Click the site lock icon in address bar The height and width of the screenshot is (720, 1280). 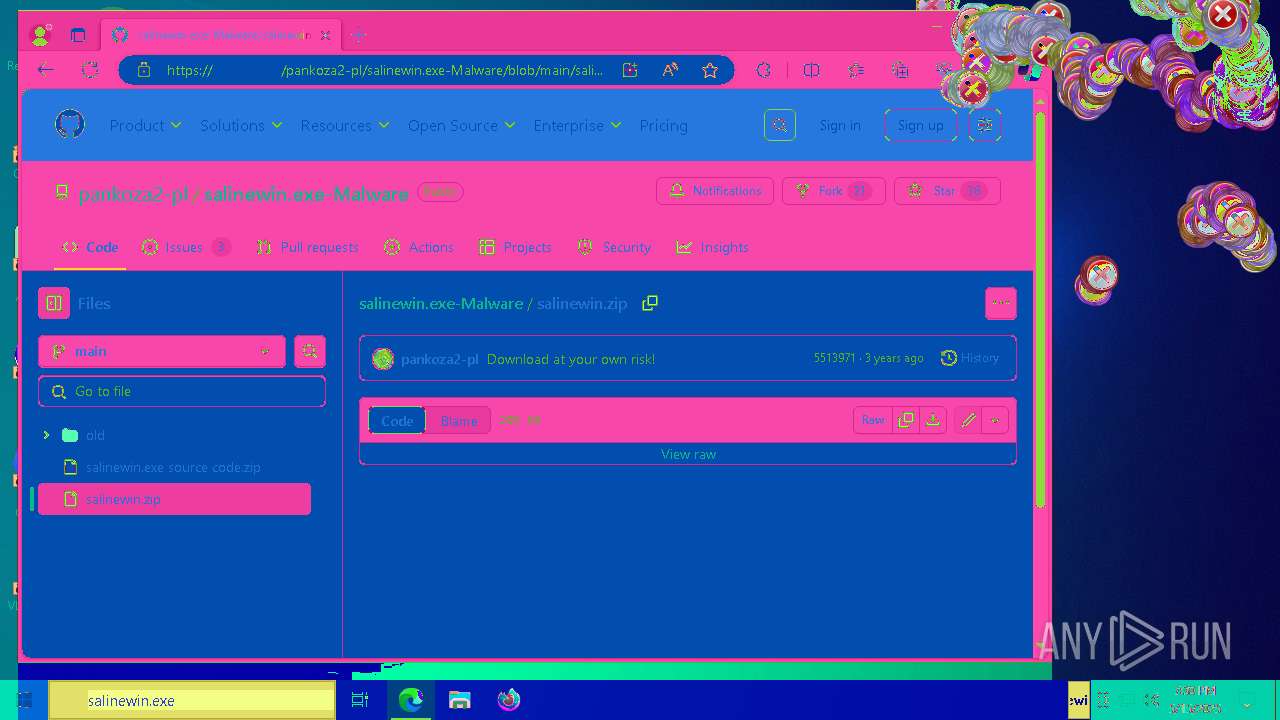[143, 70]
